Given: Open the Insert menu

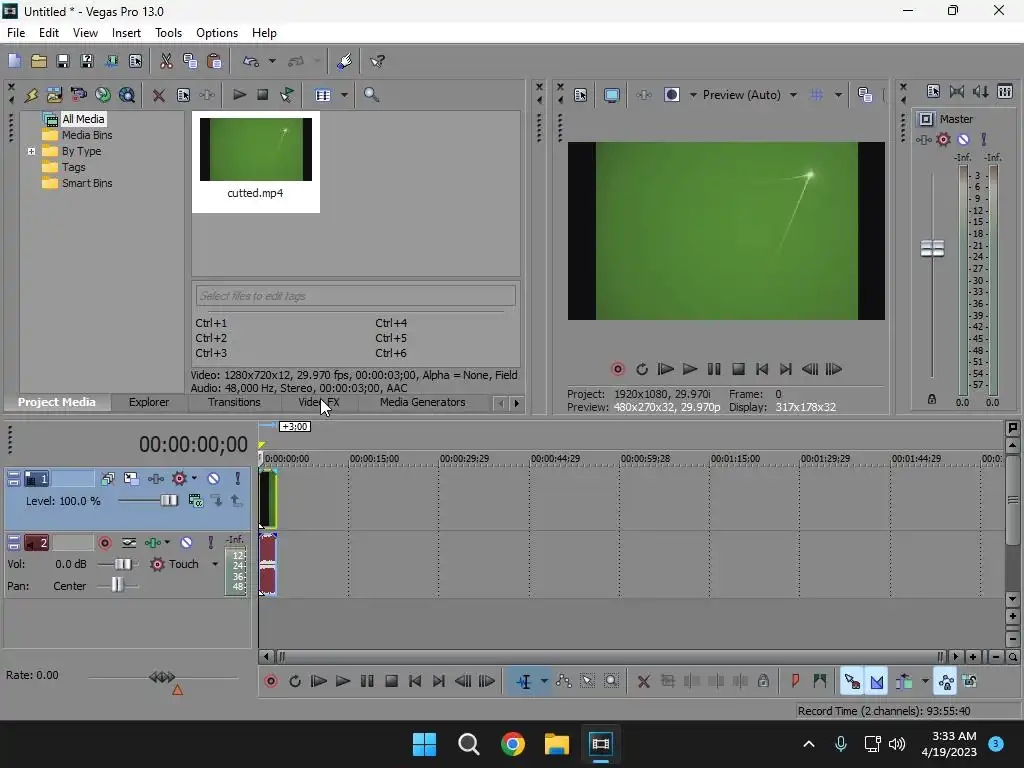Looking at the screenshot, I should click(x=126, y=33).
